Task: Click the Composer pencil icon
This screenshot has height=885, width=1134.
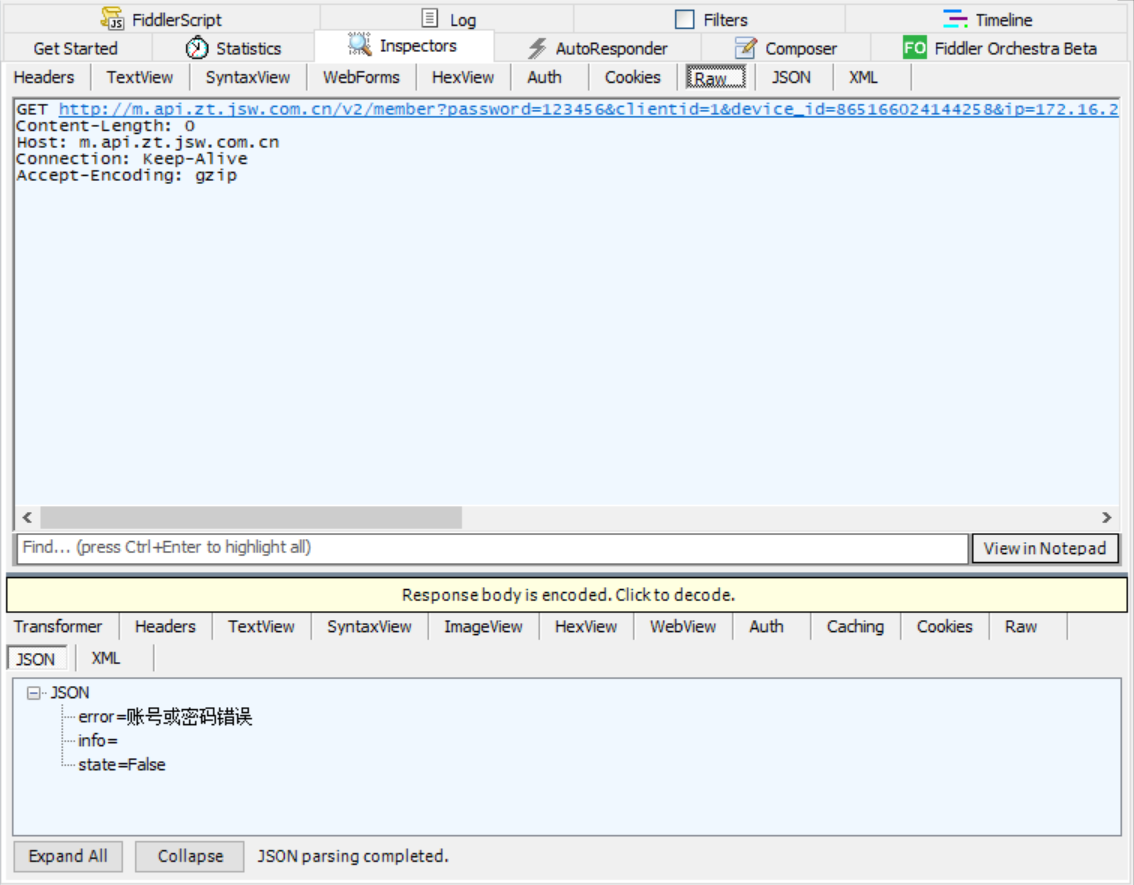Action: (746, 48)
